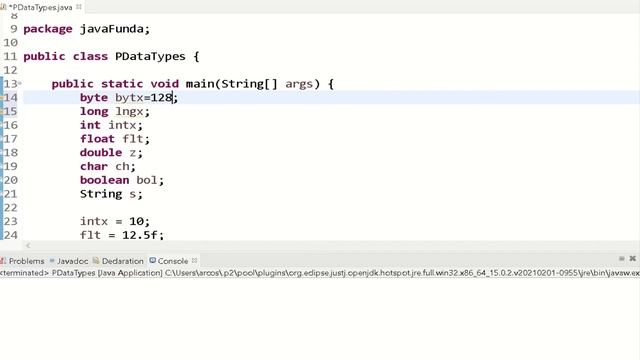Click the 'char ch;' declaration
This screenshot has width=640, height=360.
pos(108,167)
